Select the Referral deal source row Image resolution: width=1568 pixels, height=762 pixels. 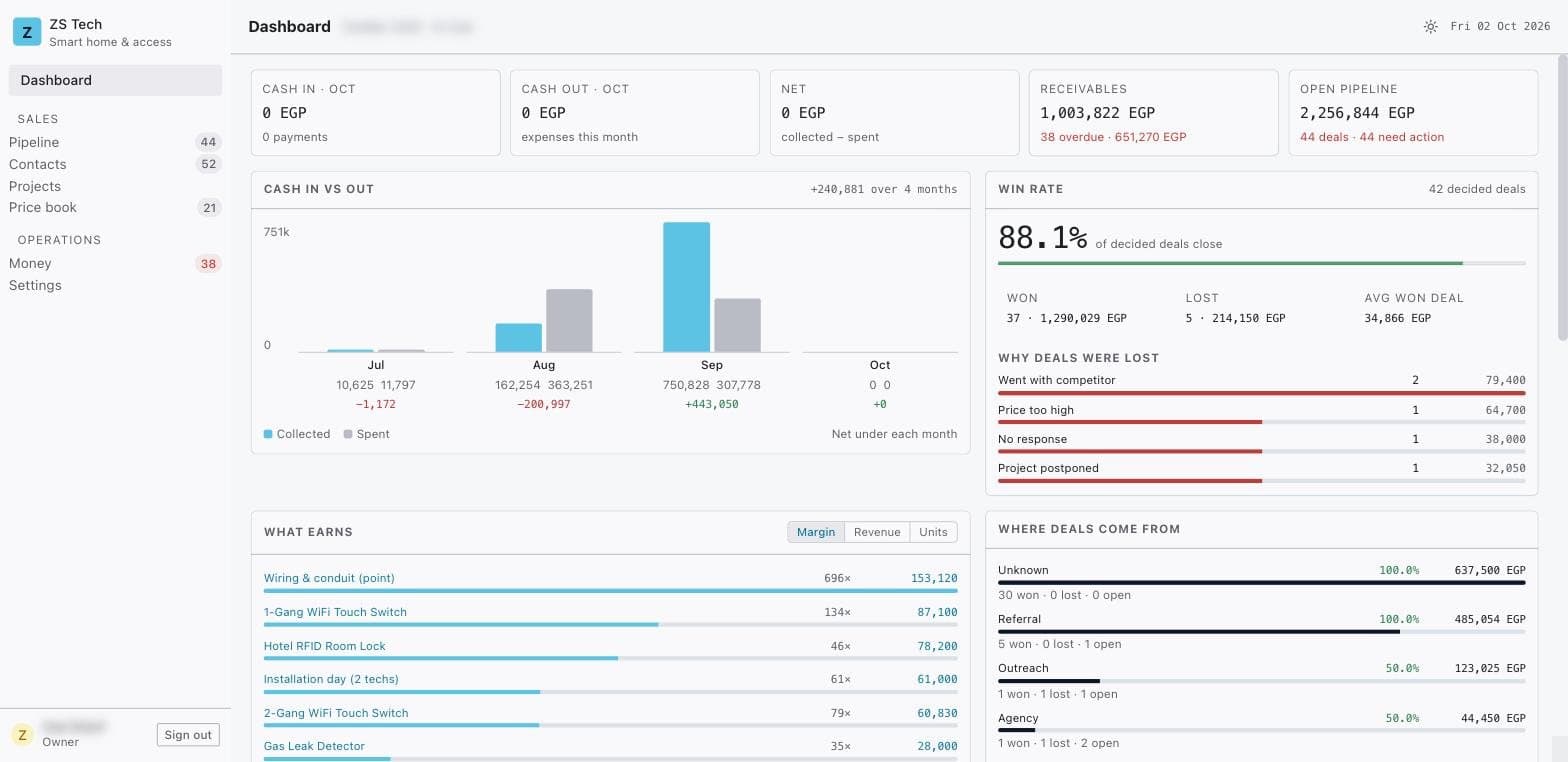click(1262, 631)
